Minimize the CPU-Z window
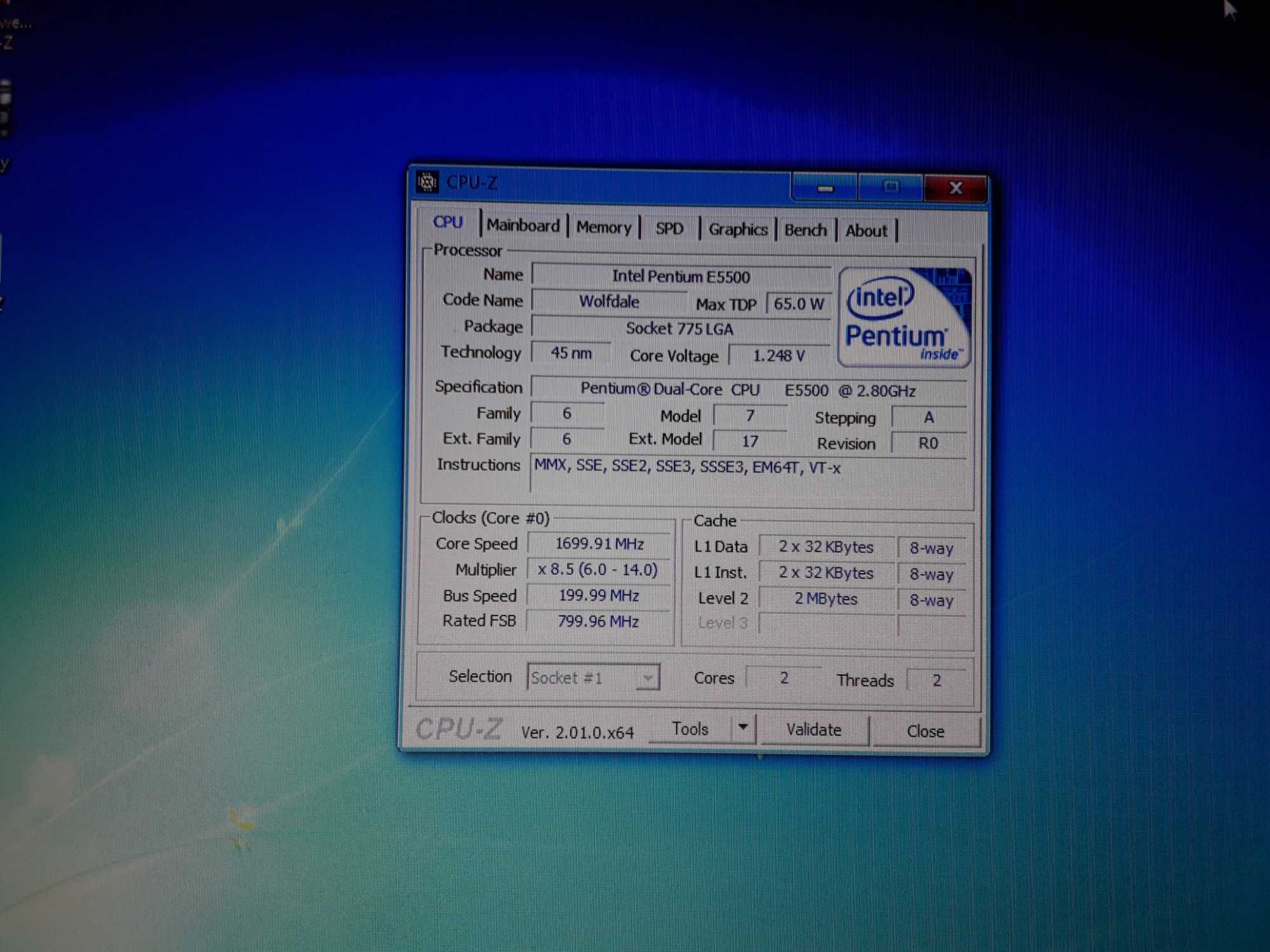Viewport: 1270px width, 952px height. [x=824, y=187]
